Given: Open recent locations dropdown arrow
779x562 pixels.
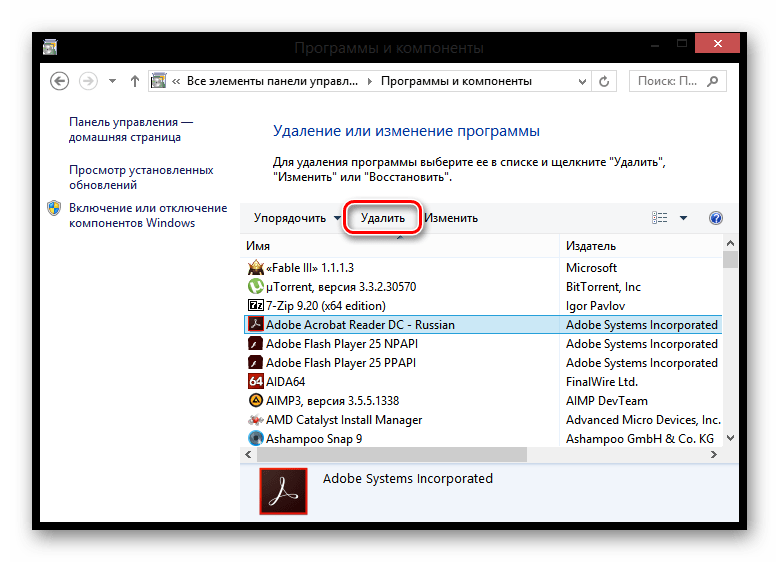Looking at the screenshot, I should click(x=112, y=81).
